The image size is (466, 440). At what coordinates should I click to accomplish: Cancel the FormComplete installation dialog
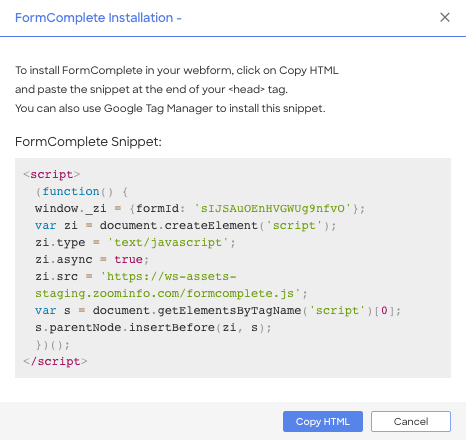coord(411,421)
